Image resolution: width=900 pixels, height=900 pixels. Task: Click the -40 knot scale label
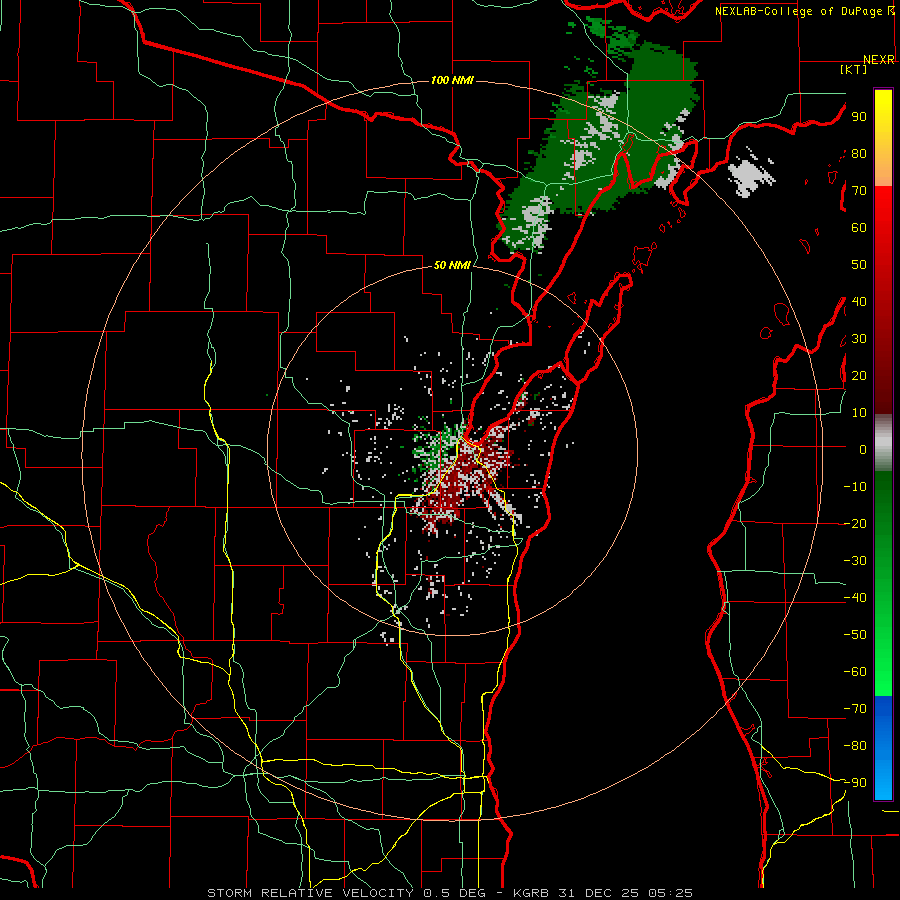855,598
